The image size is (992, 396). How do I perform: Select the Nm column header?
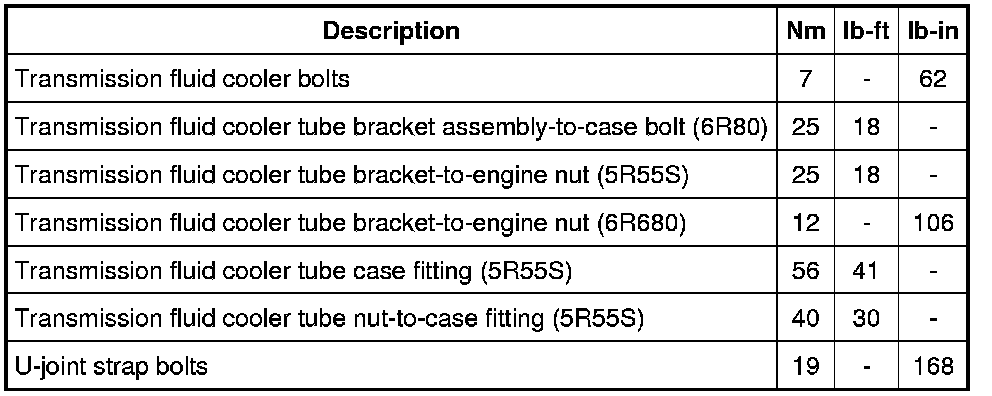(805, 31)
